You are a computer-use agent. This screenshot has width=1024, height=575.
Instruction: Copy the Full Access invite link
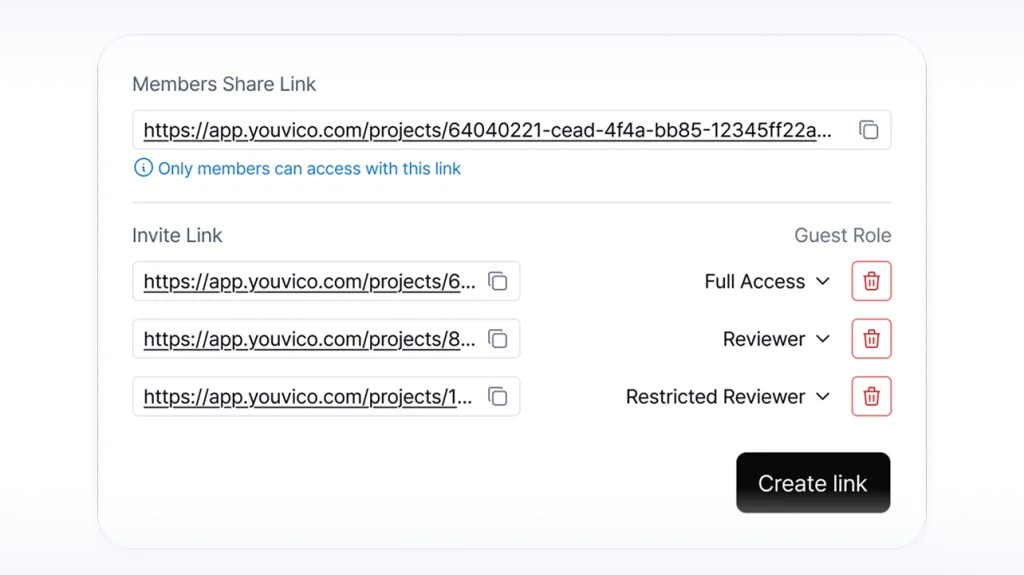click(497, 282)
